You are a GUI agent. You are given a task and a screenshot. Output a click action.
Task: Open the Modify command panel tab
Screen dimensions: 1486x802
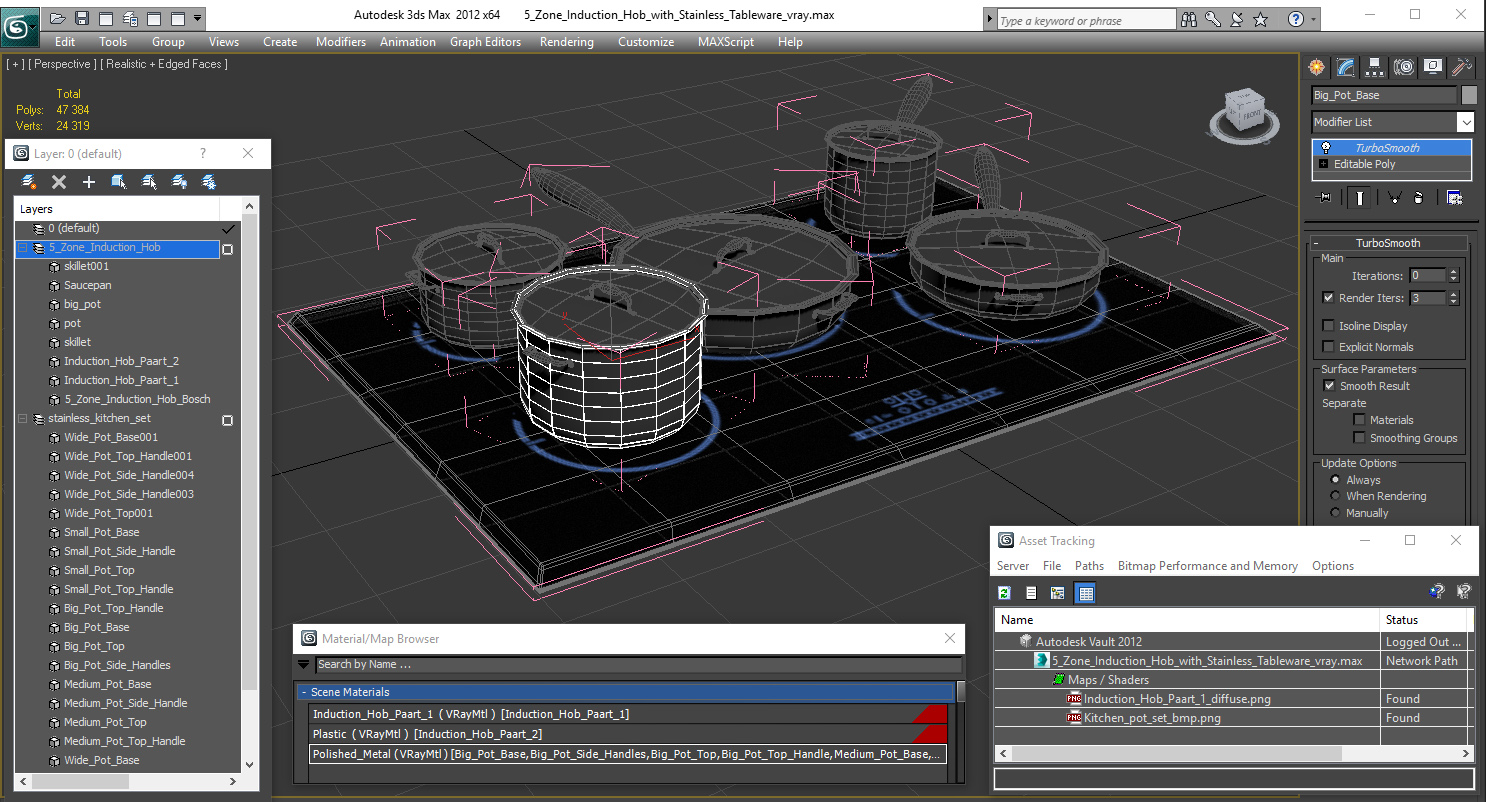coord(1346,67)
